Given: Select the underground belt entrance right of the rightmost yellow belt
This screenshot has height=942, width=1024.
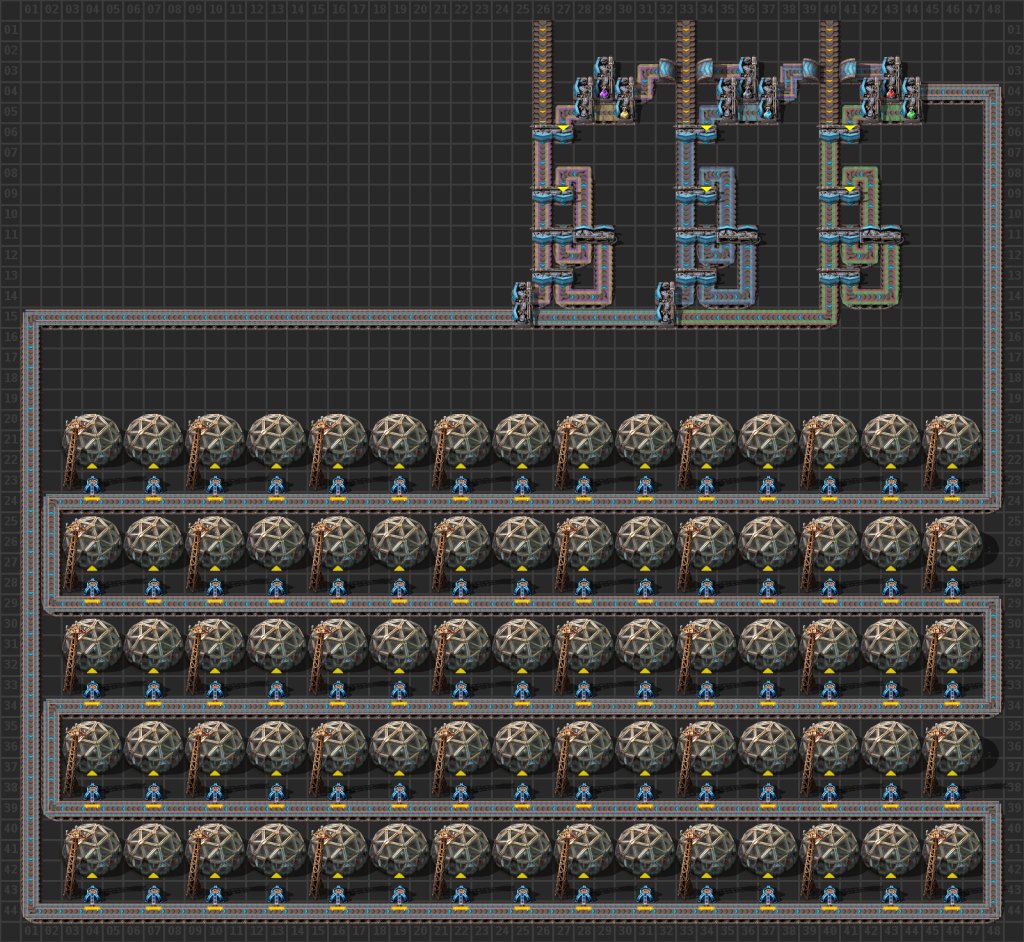Looking at the screenshot, I should tap(850, 69).
